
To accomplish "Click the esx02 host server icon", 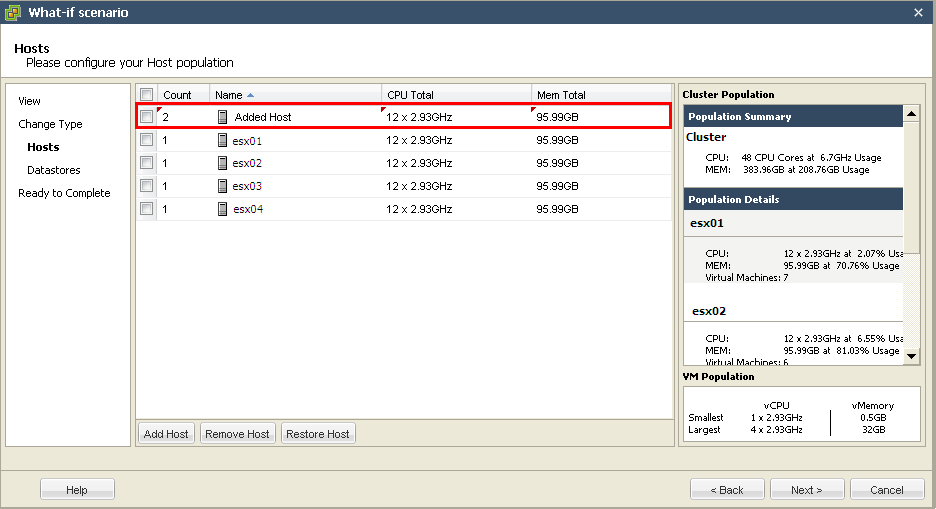I will [222, 163].
